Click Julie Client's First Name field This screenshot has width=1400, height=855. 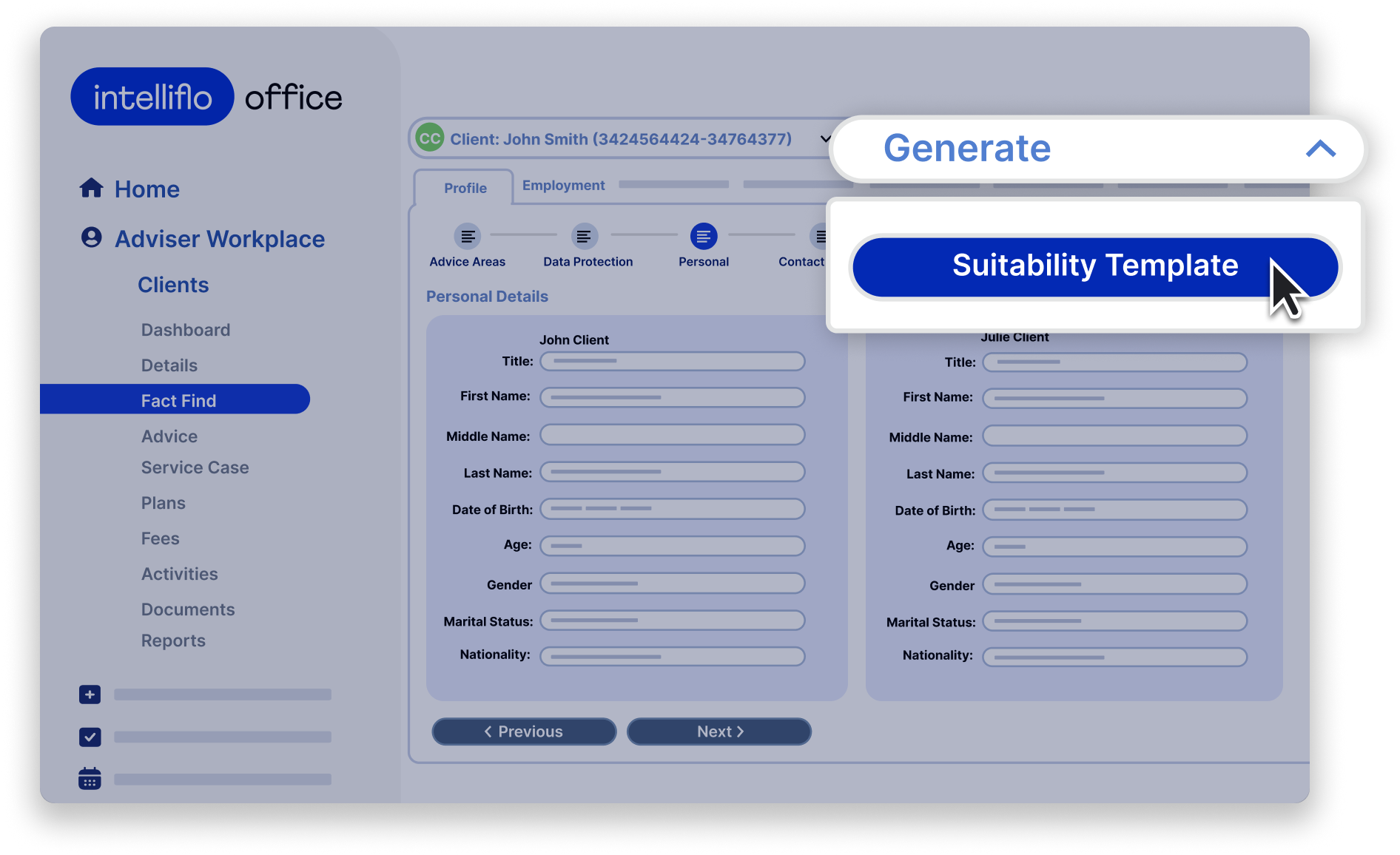tap(1115, 399)
